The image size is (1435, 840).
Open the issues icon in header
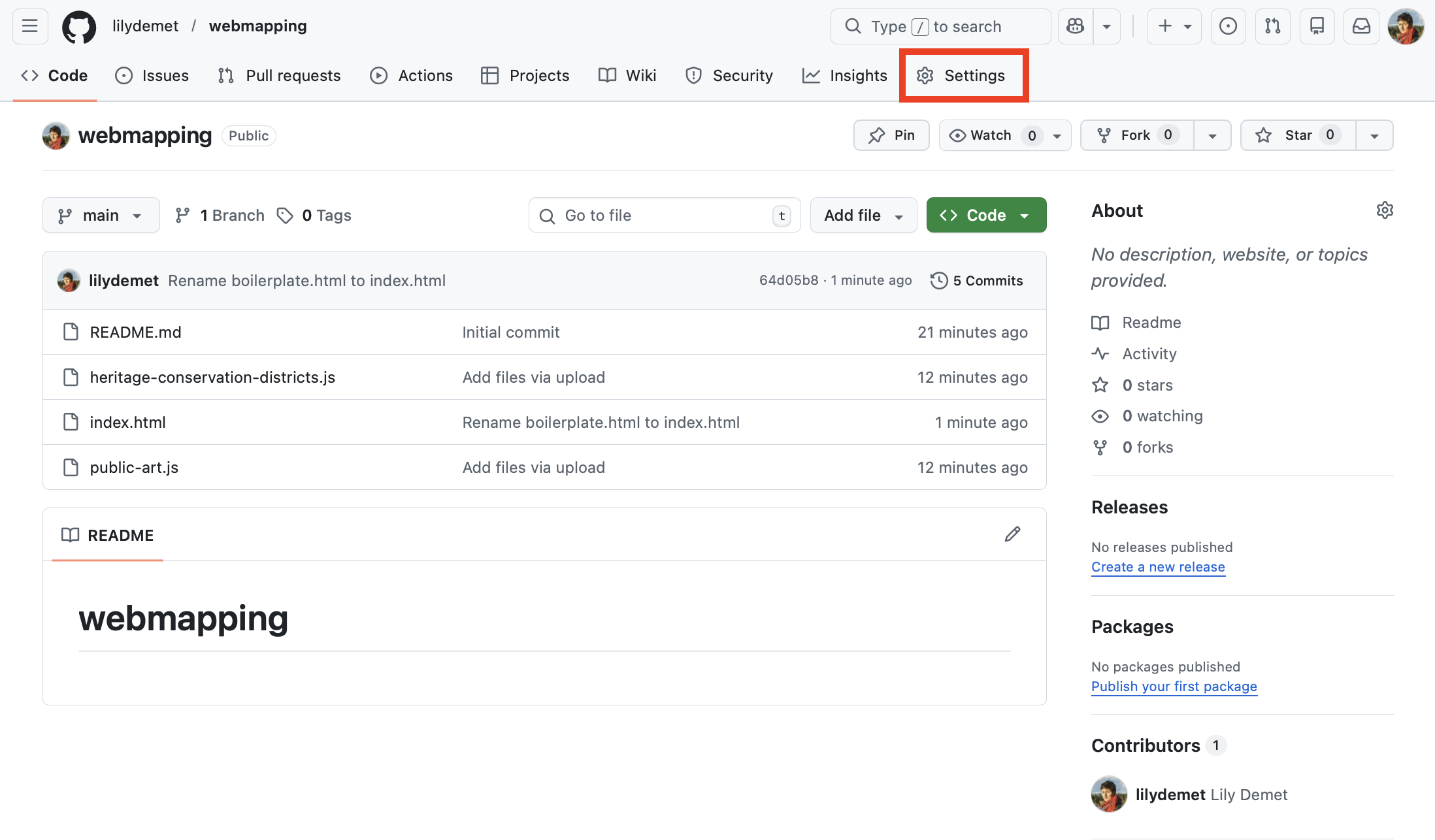[1228, 26]
